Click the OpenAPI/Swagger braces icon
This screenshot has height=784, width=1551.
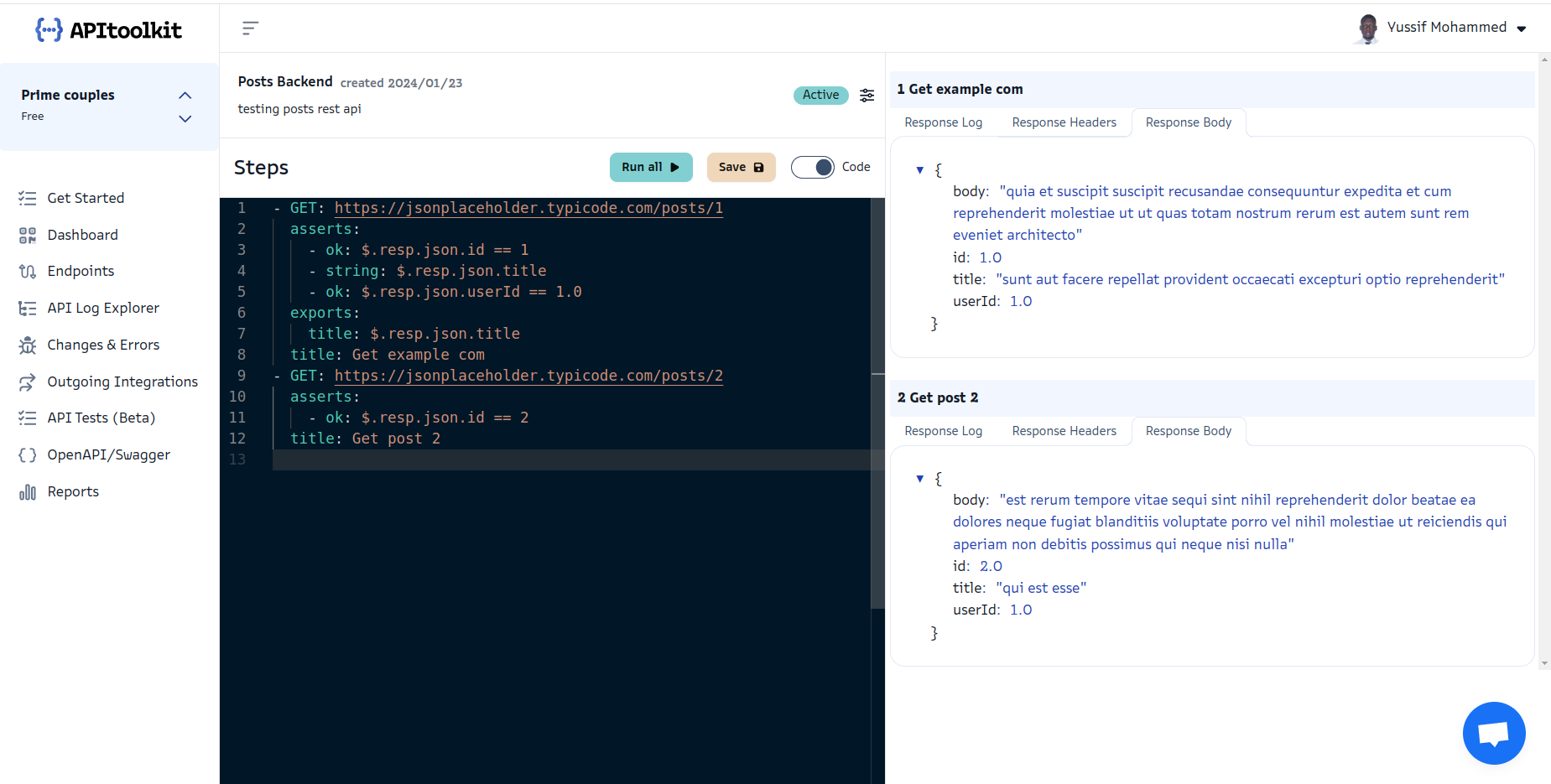tap(28, 454)
